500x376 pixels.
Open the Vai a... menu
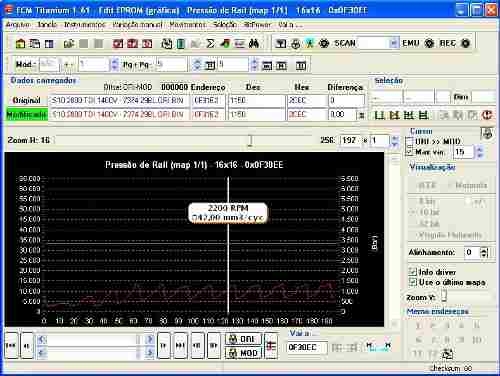tap(290, 25)
